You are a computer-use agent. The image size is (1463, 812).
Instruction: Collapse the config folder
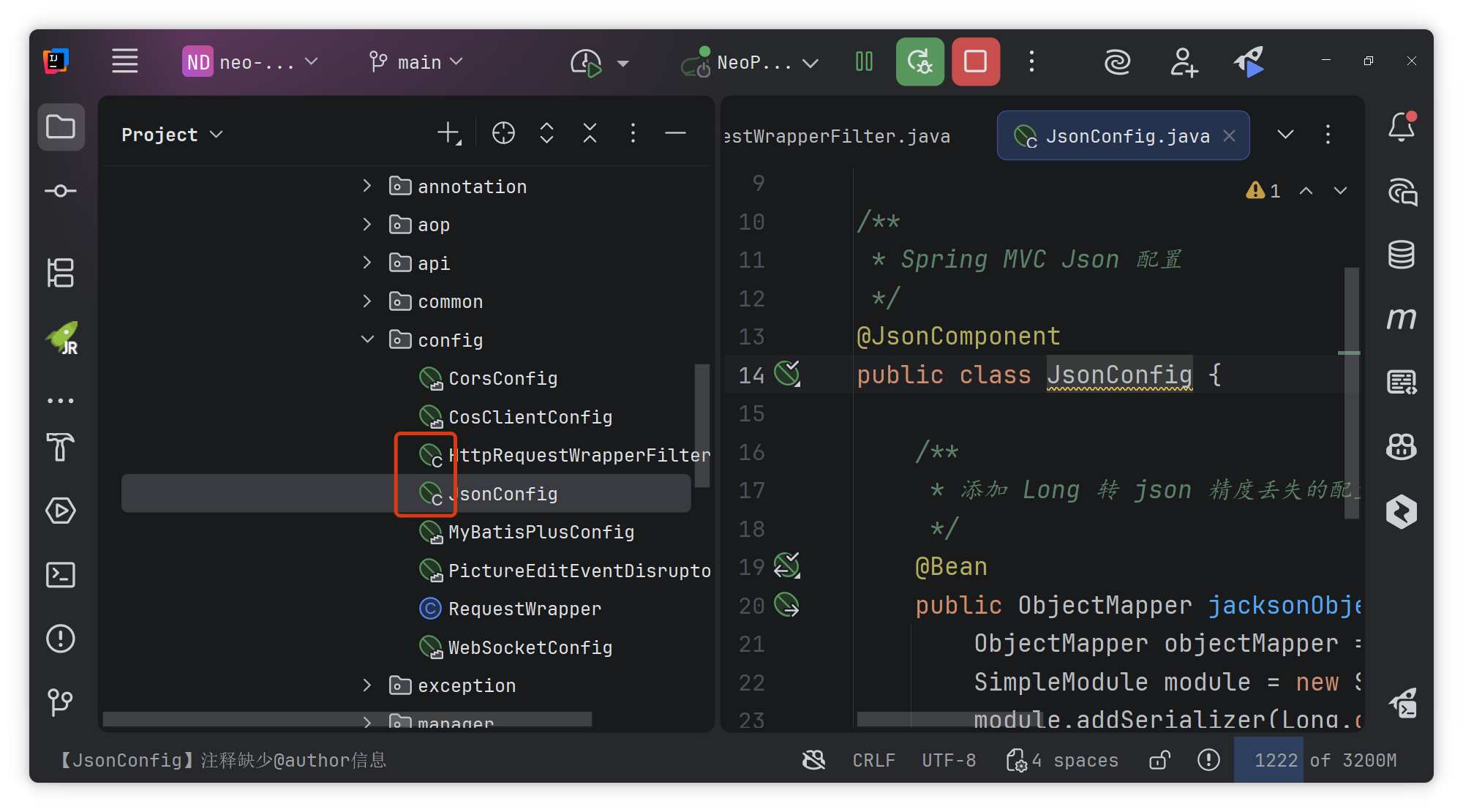tap(367, 339)
